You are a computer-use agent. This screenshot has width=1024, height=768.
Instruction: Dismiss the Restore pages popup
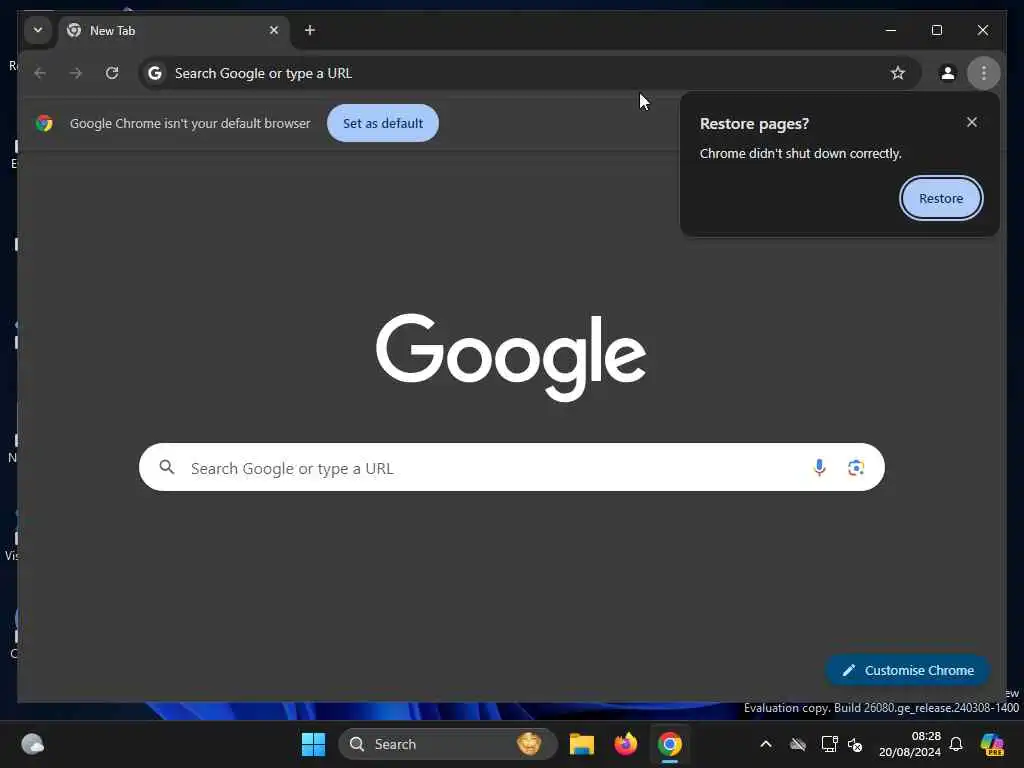[972, 122]
